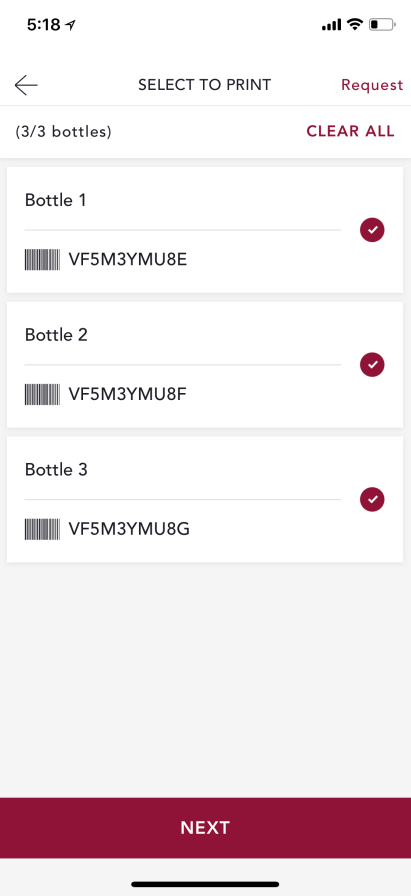Screen dimensions: 411x896
Task: Select the Bottle 1 card title
Action: coord(55,200)
